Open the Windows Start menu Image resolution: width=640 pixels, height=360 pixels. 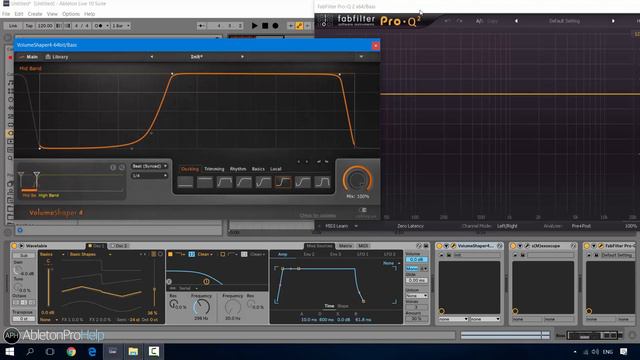pos(9,351)
